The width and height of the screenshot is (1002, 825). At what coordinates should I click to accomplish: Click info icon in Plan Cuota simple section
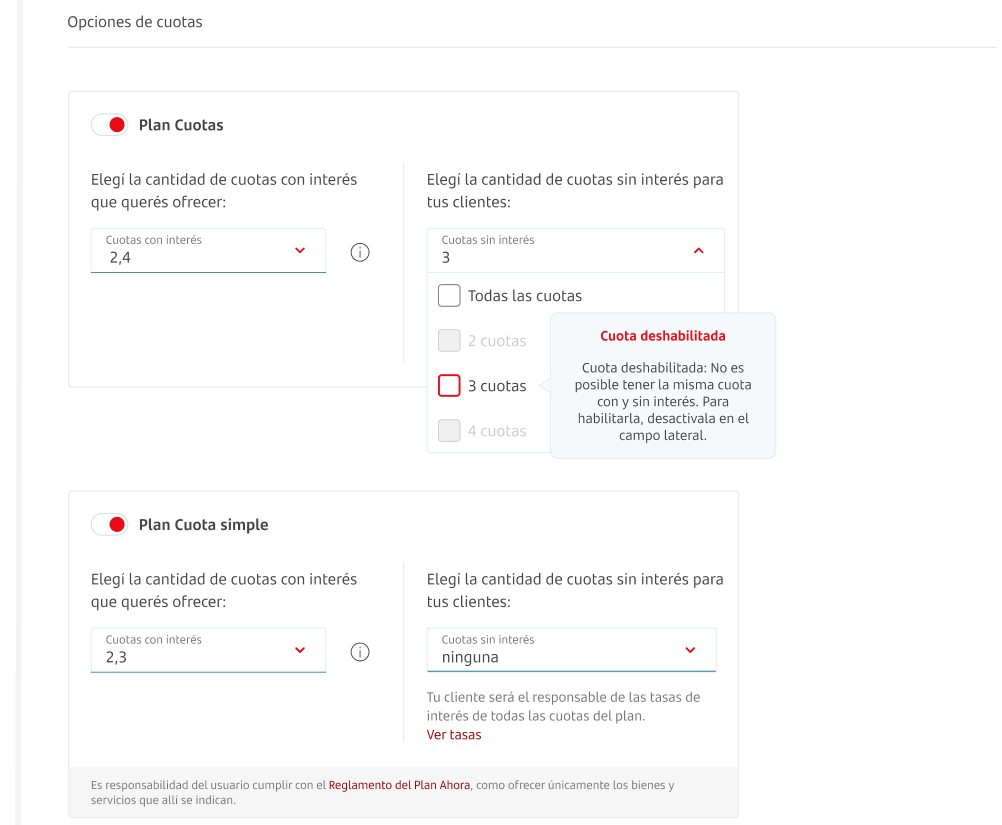(x=360, y=652)
